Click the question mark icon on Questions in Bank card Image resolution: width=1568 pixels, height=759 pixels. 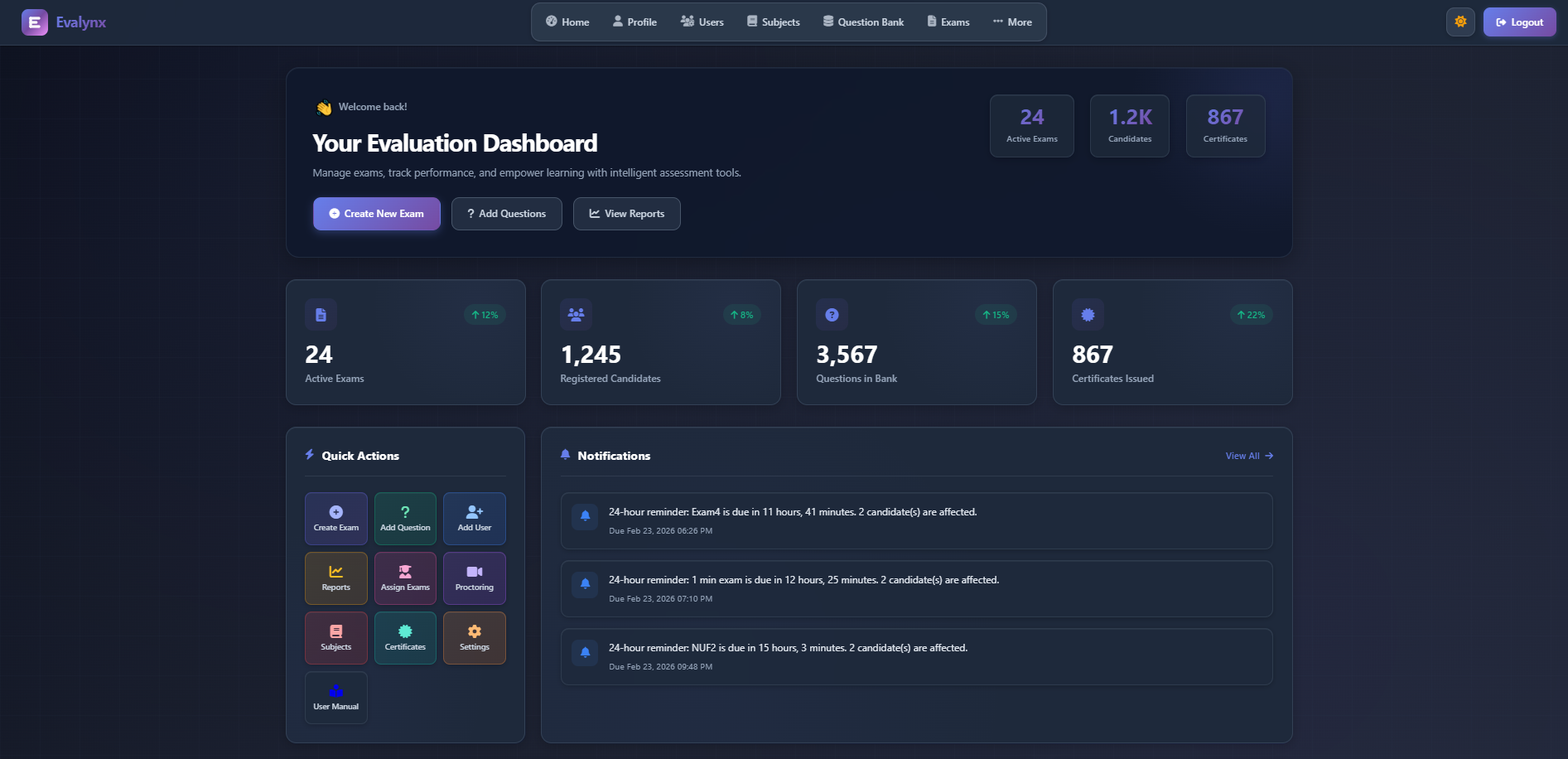[832, 315]
